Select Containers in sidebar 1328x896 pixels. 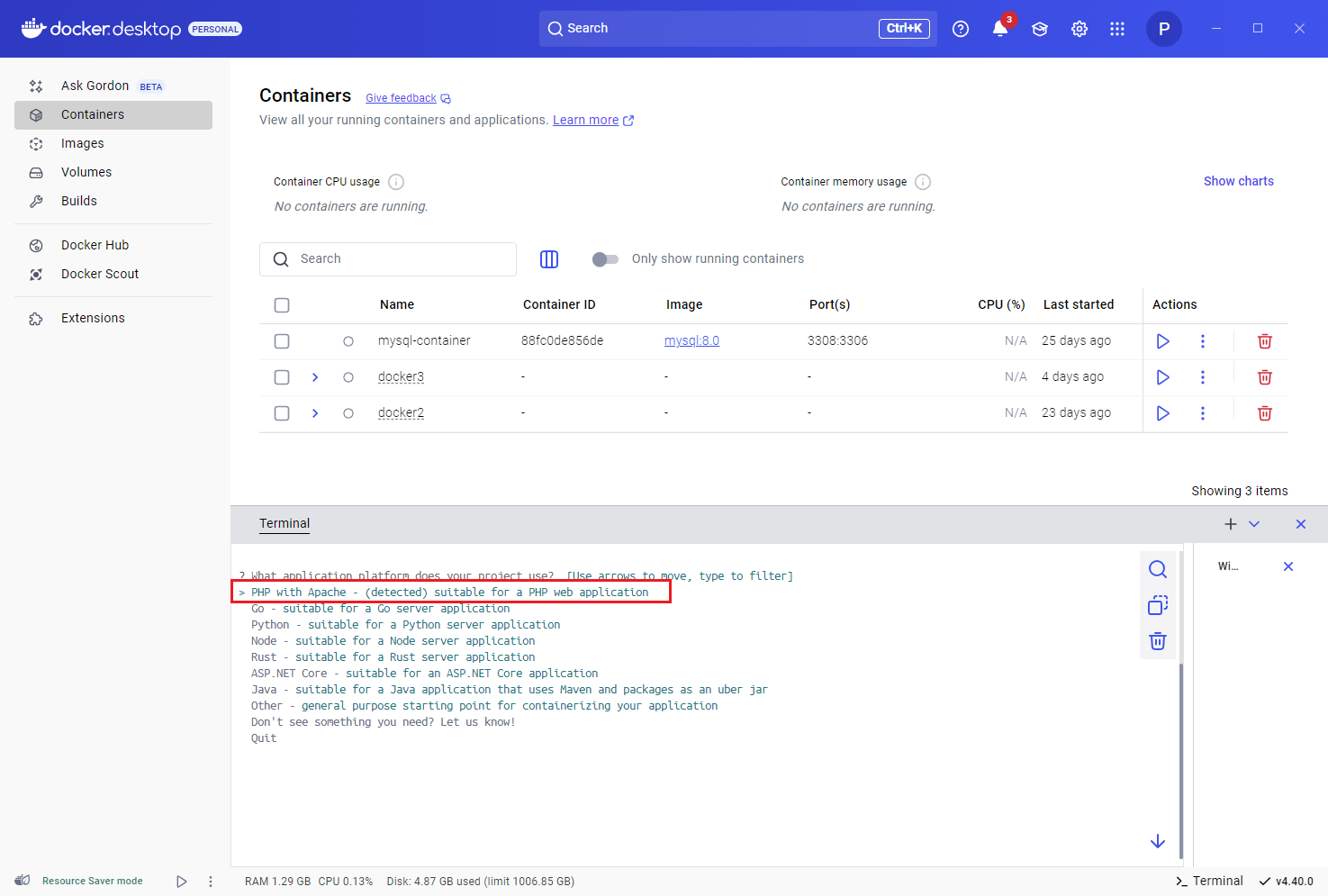(113, 114)
